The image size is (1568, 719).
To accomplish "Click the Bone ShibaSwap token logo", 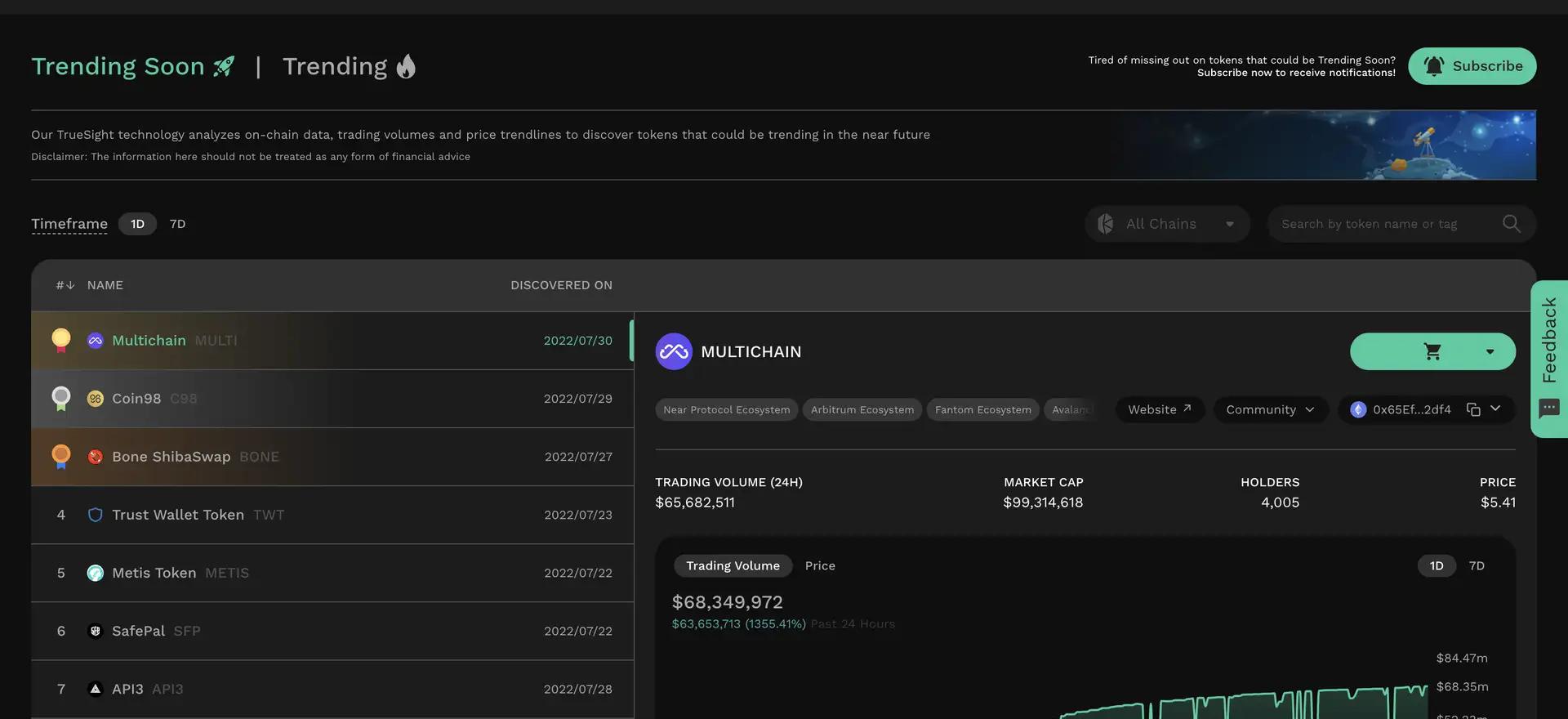I will [96, 457].
